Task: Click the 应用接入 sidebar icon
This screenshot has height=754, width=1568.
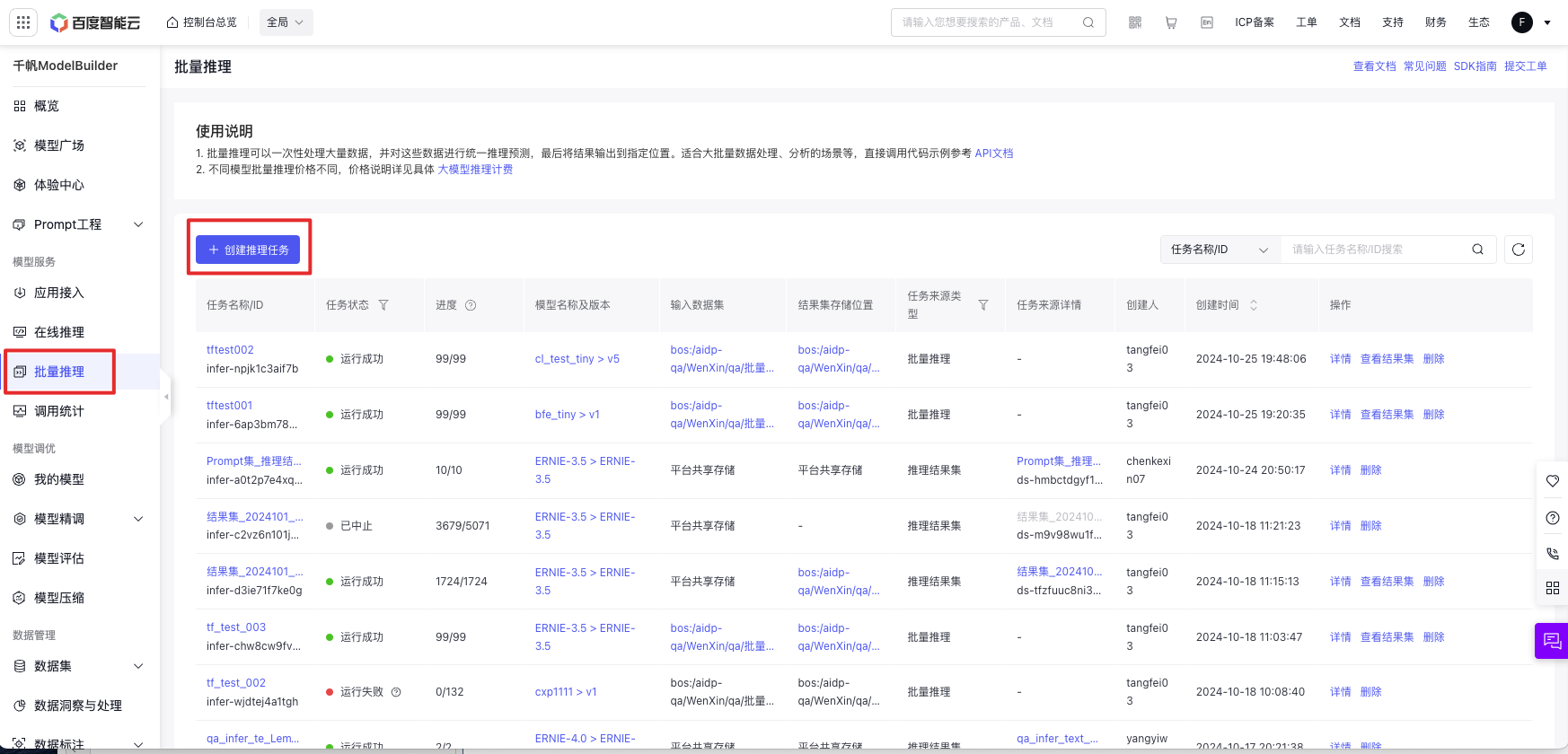Action: (20, 293)
